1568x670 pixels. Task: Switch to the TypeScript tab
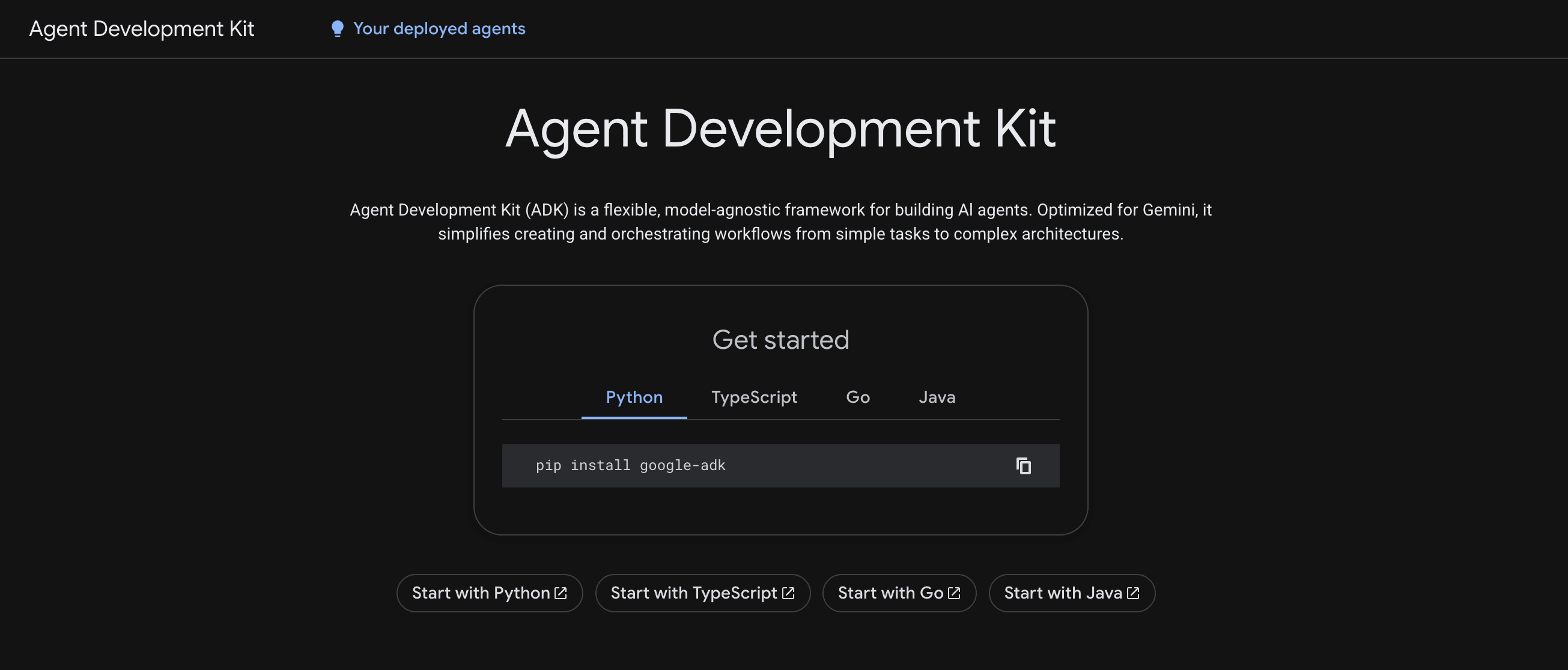[x=753, y=397]
